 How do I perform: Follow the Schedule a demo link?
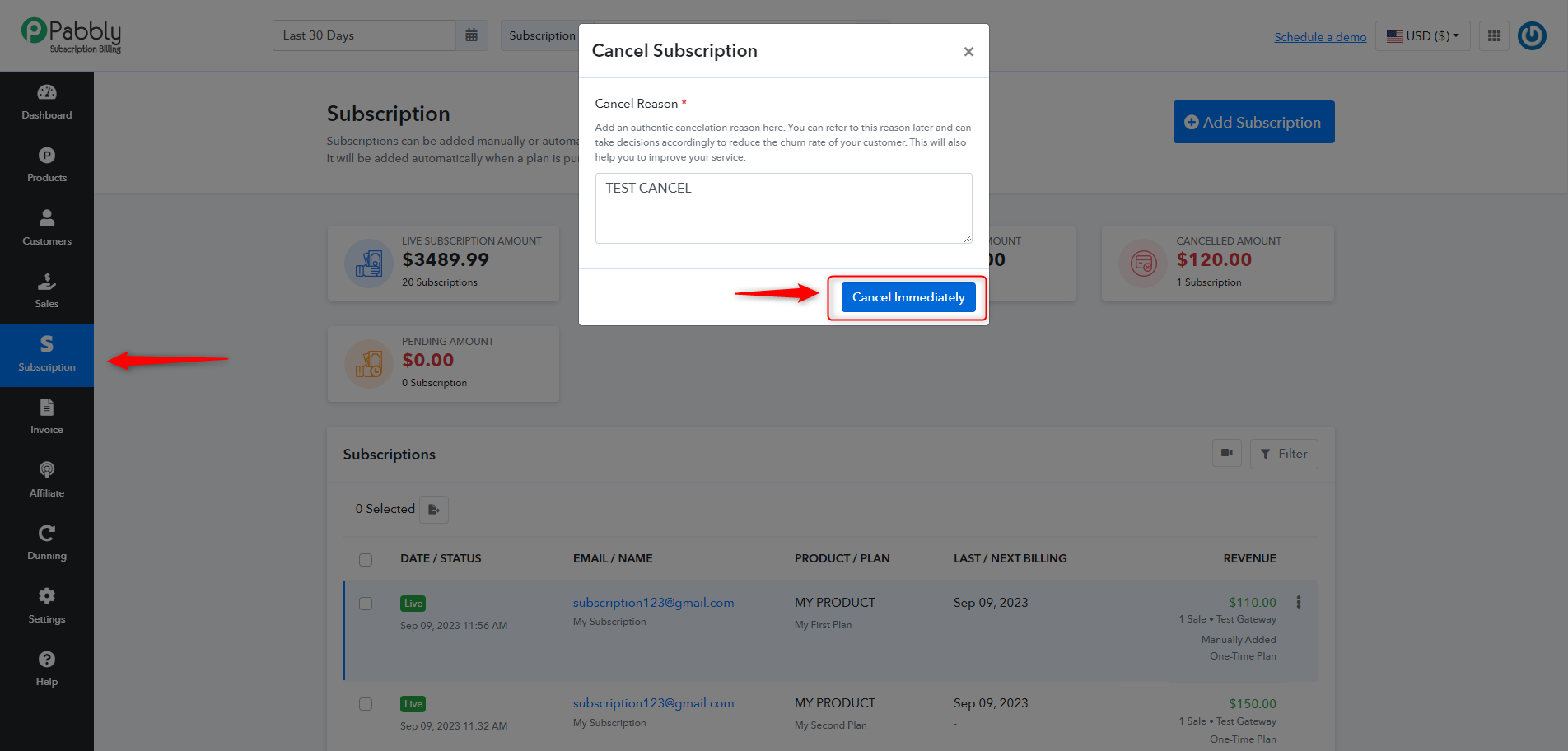click(x=1320, y=37)
